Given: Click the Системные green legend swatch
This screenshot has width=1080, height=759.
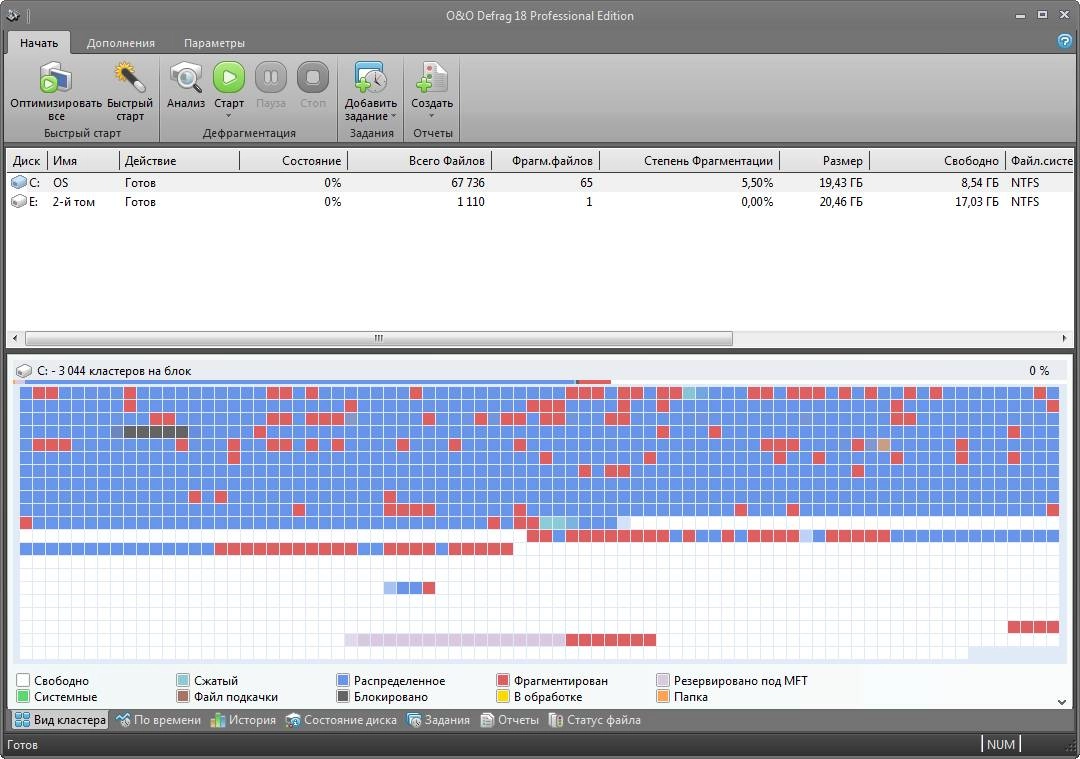Looking at the screenshot, I should 23,696.
